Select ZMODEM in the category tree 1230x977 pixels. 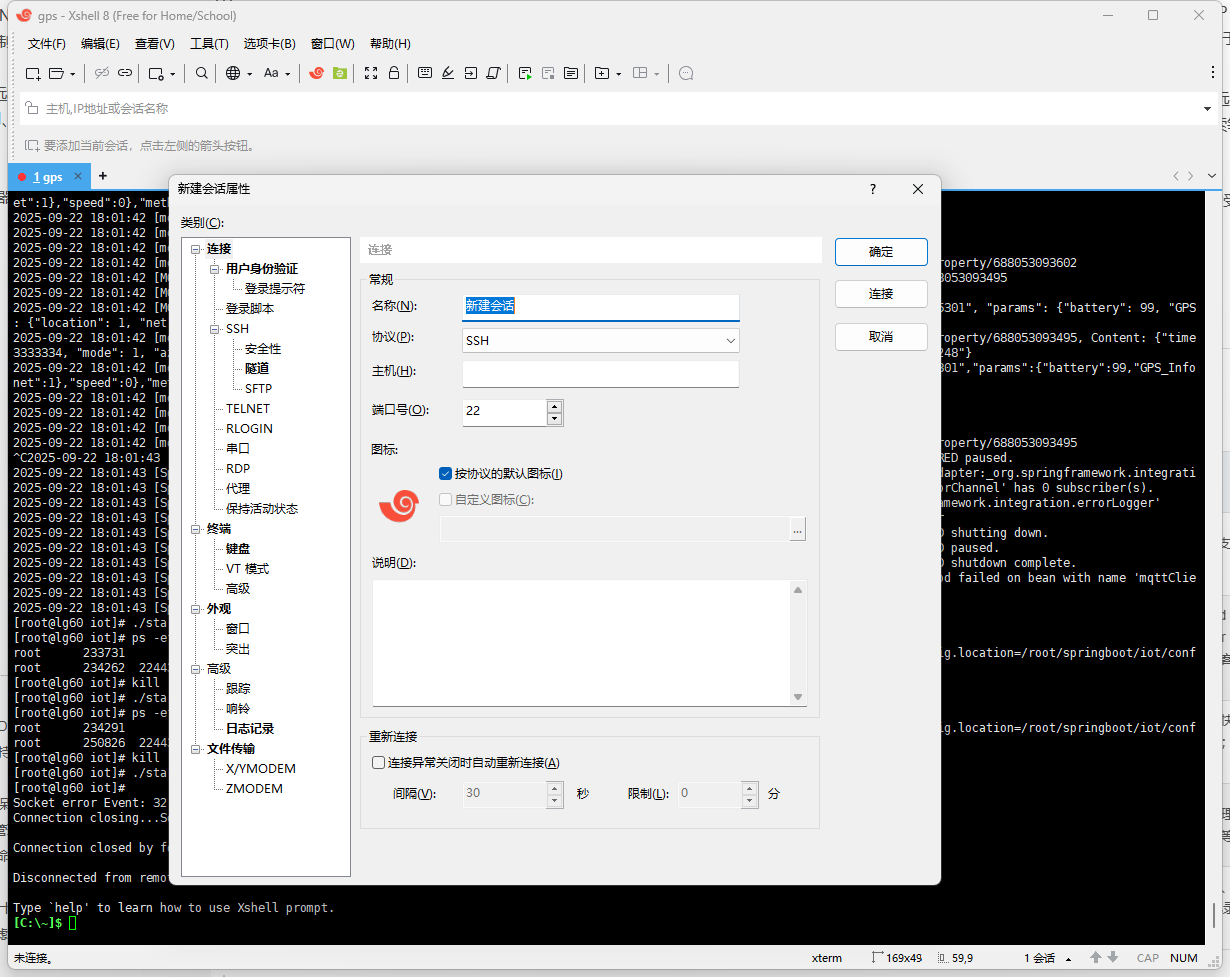click(x=254, y=789)
